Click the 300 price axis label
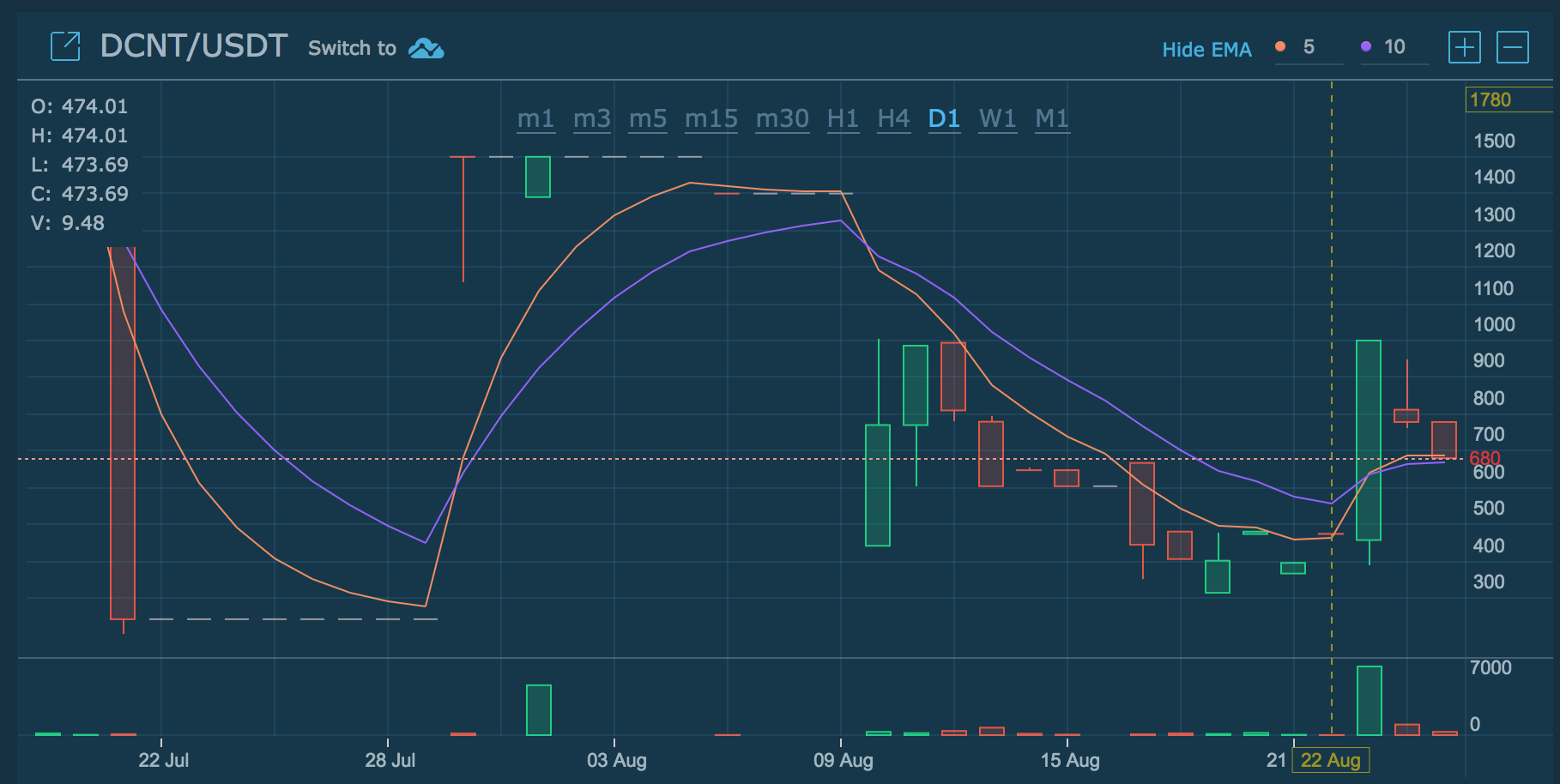This screenshot has width=1560, height=784. pos(1489,582)
